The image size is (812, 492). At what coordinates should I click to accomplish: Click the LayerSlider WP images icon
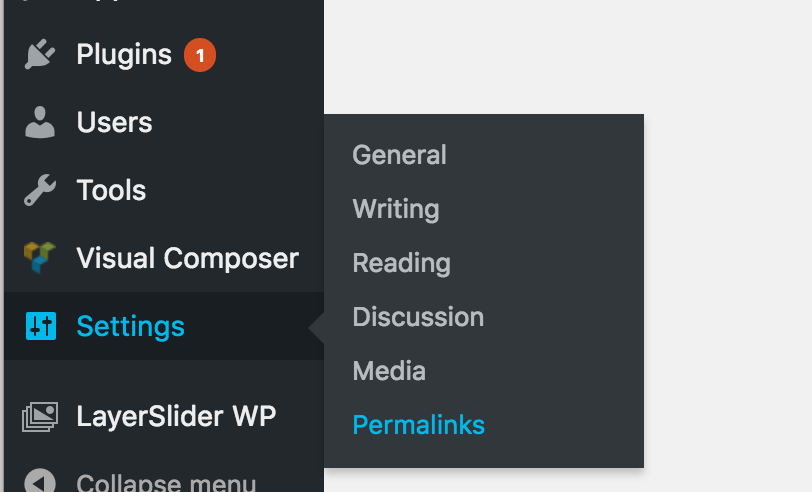(40, 416)
